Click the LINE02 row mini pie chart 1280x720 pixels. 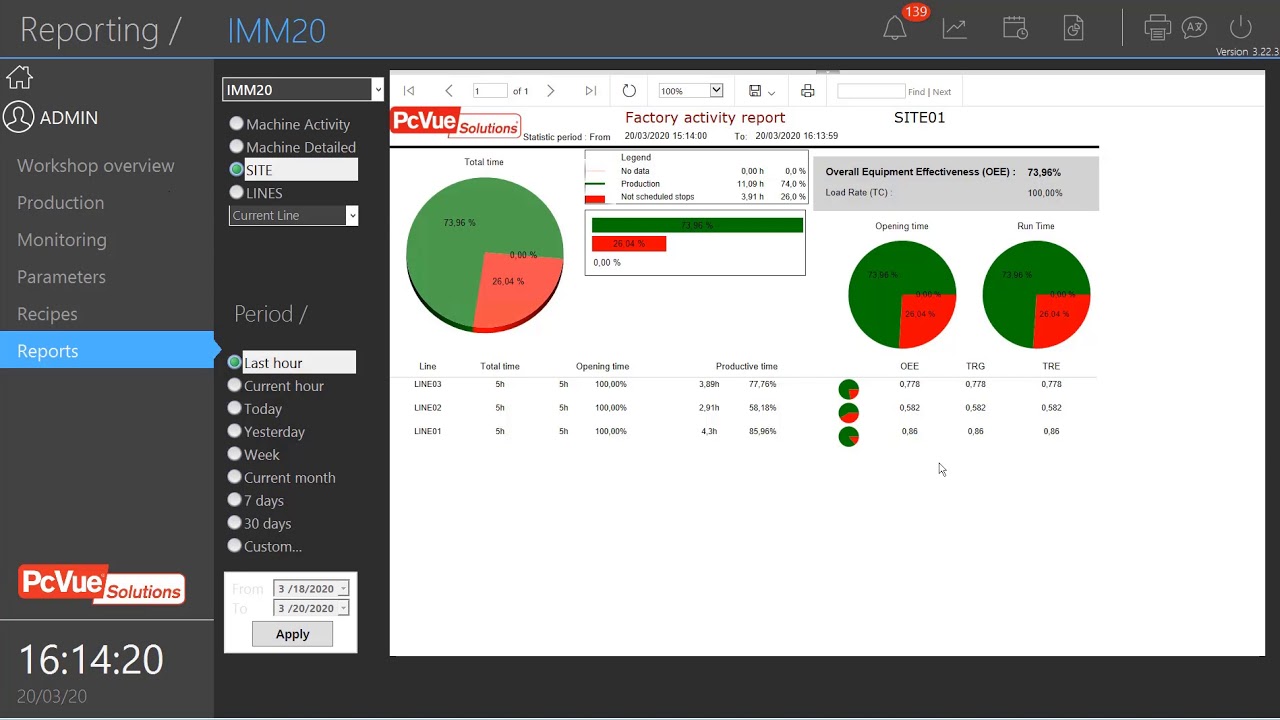pos(849,412)
